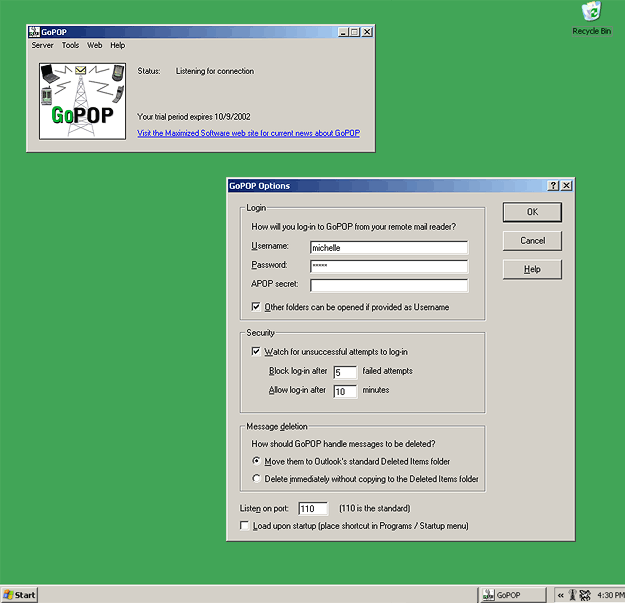This screenshot has height=603, width=625.
Task: Click the GoPOP tower logo image
Action: click(83, 101)
